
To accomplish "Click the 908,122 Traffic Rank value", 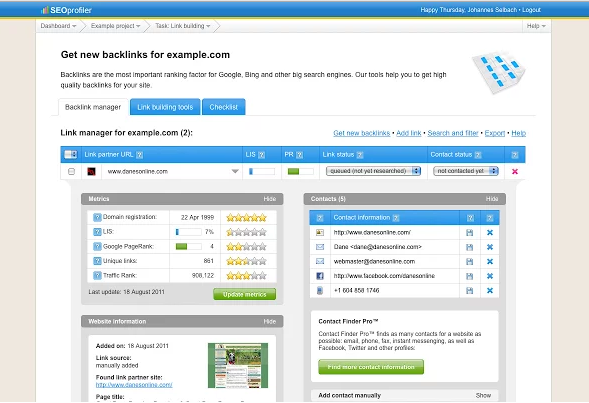I will pyautogui.click(x=203, y=276).
